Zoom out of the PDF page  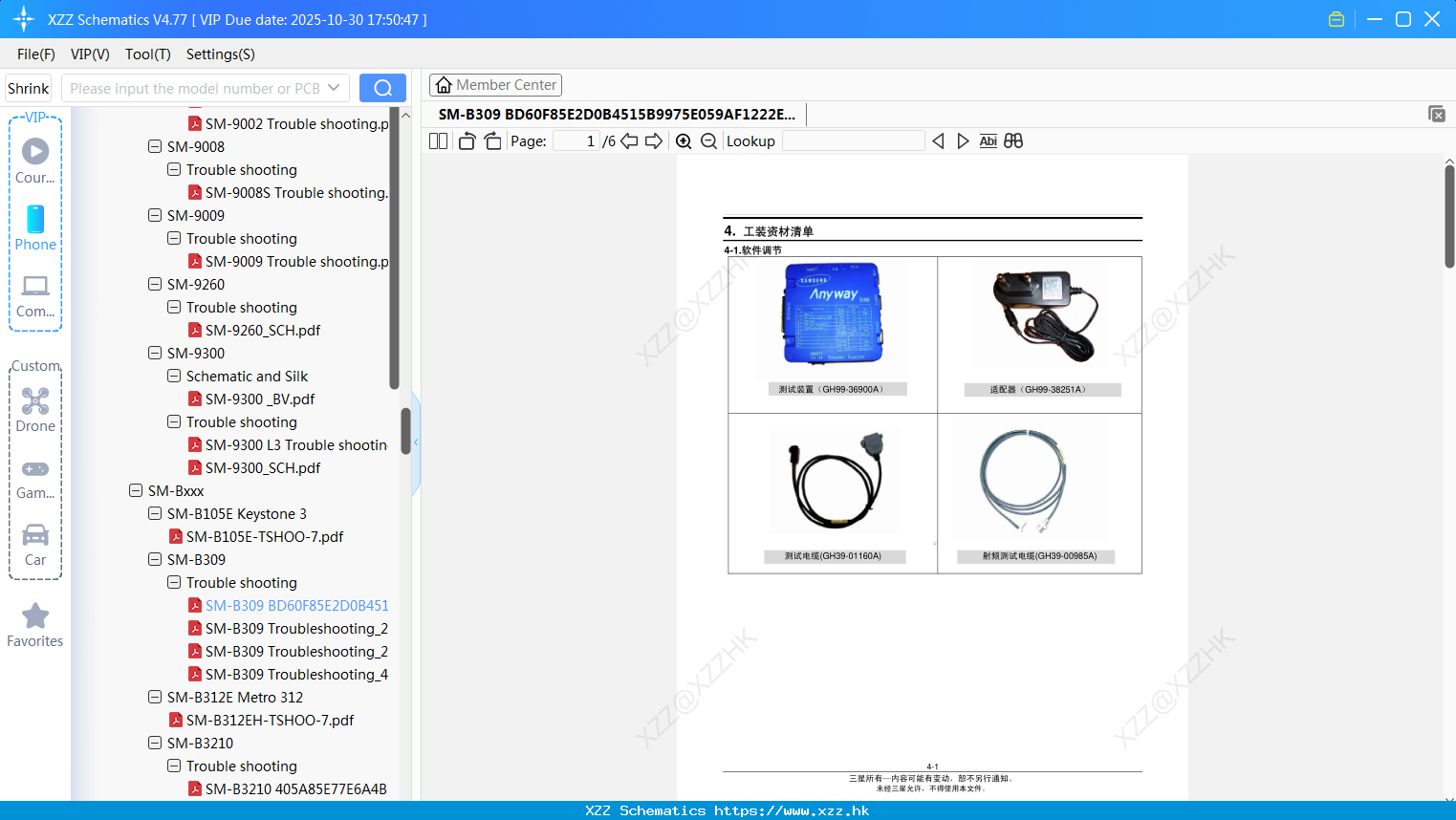708,140
